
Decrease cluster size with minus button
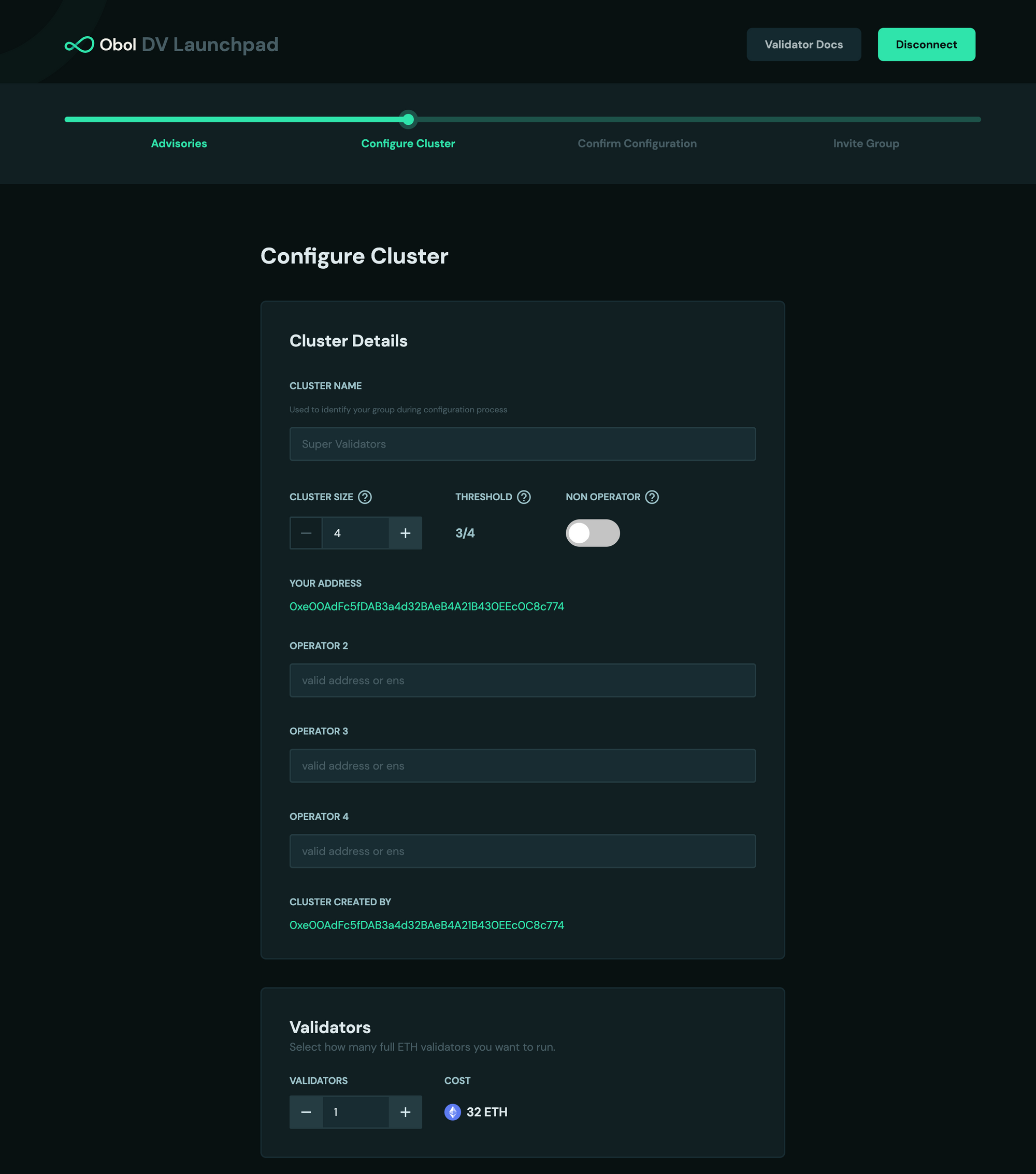click(x=306, y=533)
